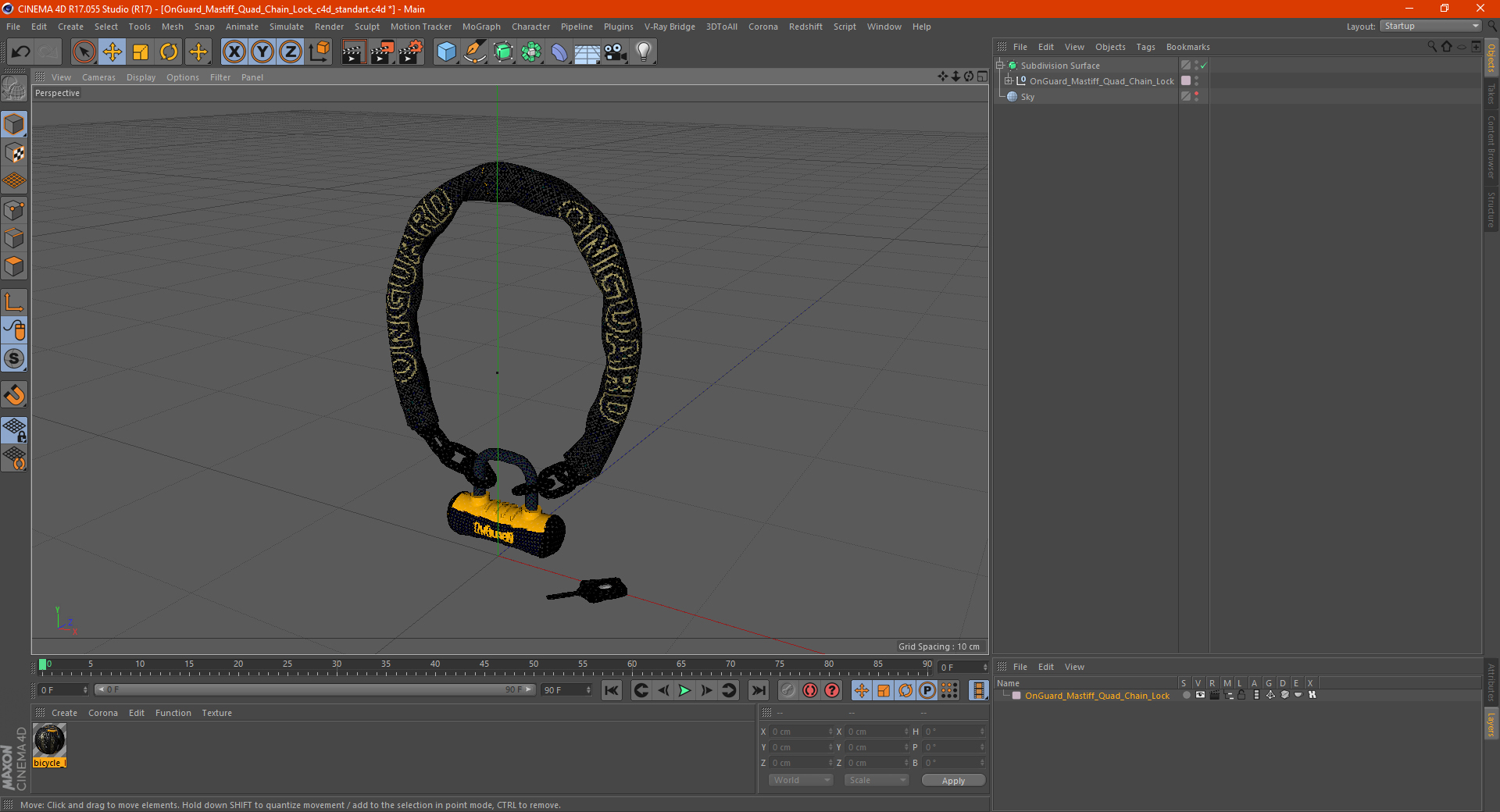Image resolution: width=1500 pixels, height=812 pixels.
Task: Toggle Subdivision Surface enable checkmark
Action: (x=1204, y=66)
